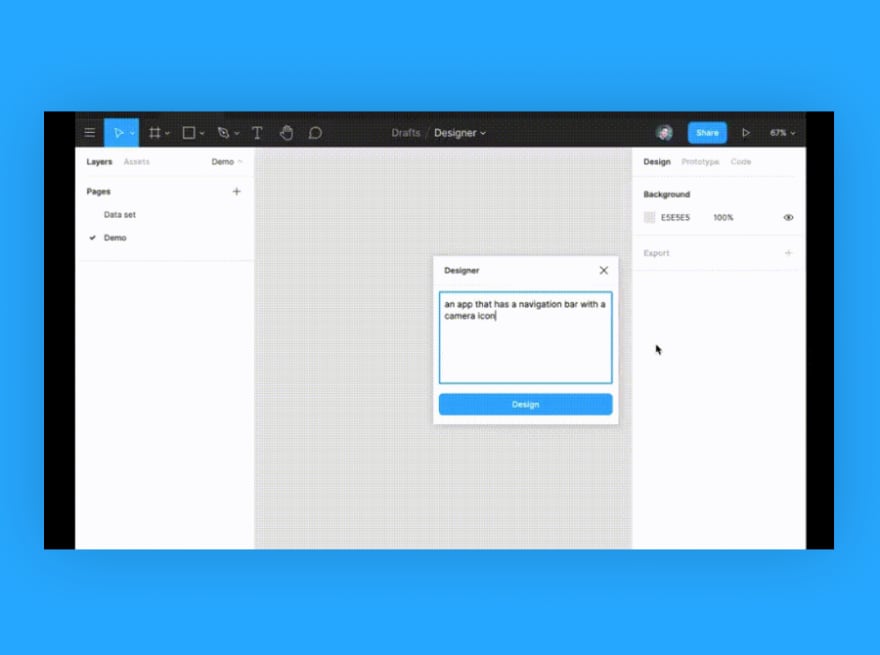
Task: Switch to the Code tab
Action: pos(740,162)
